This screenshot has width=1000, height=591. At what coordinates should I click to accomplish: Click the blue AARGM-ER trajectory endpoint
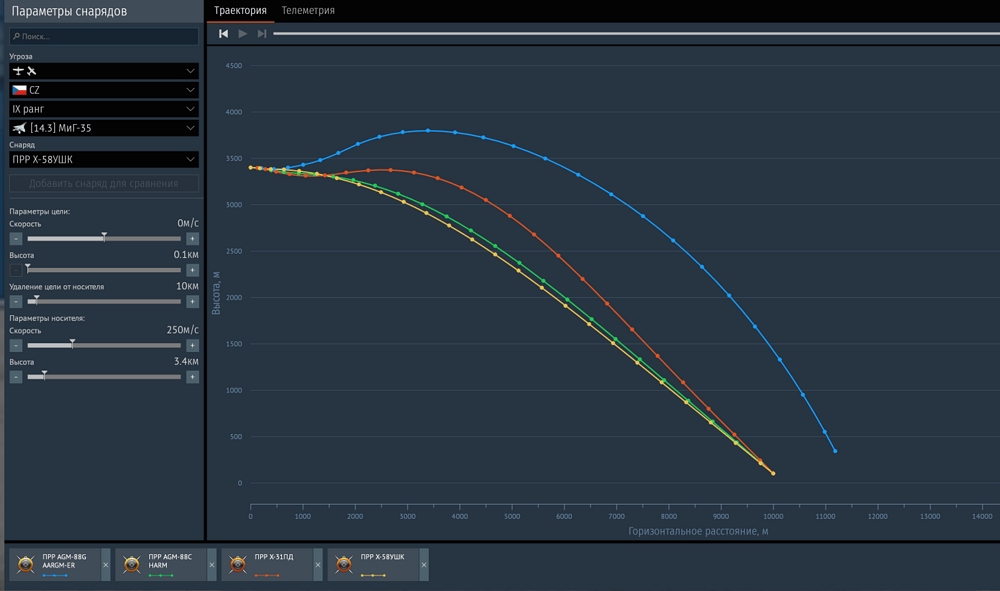(x=835, y=451)
